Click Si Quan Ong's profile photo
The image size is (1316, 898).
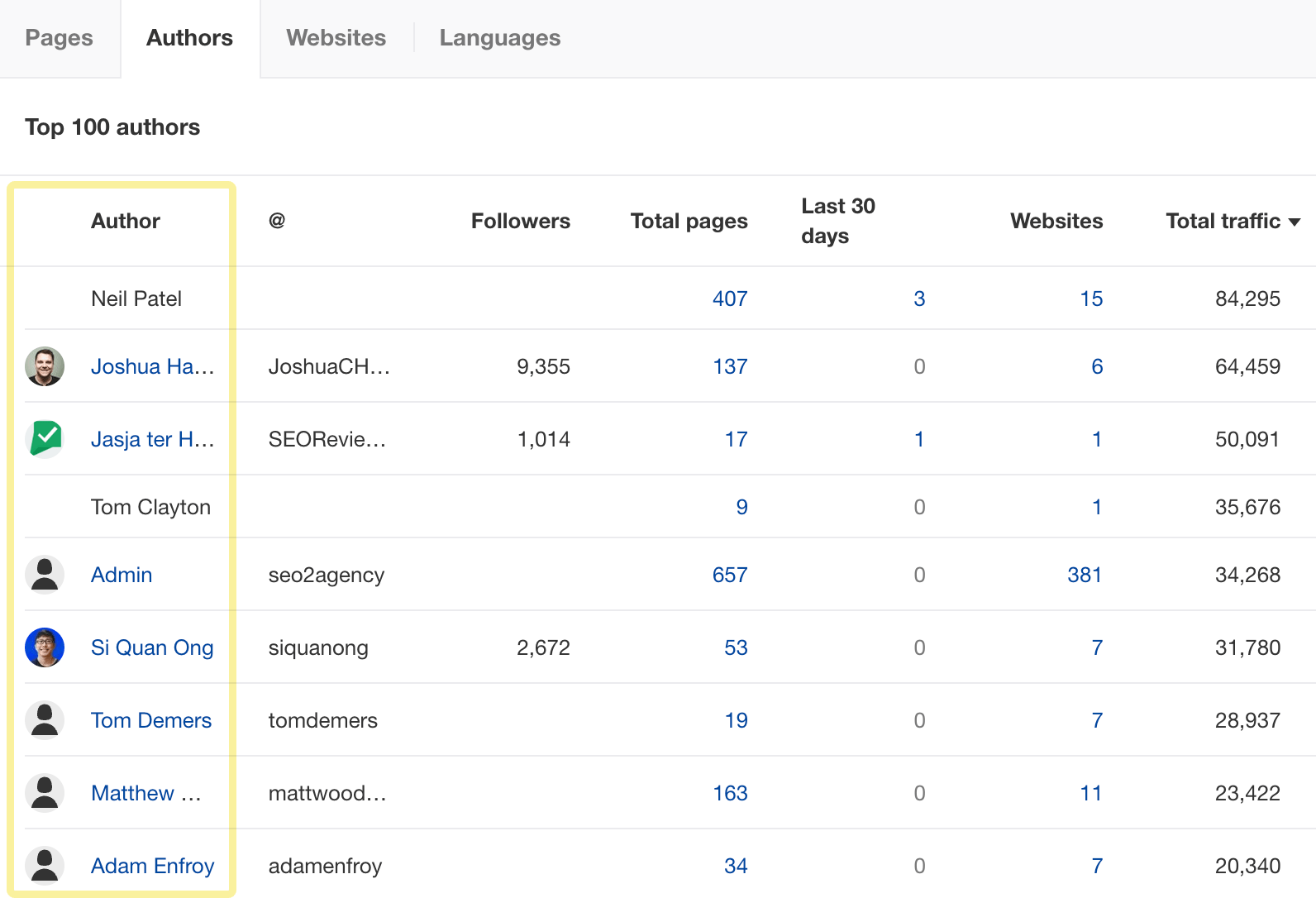45,647
